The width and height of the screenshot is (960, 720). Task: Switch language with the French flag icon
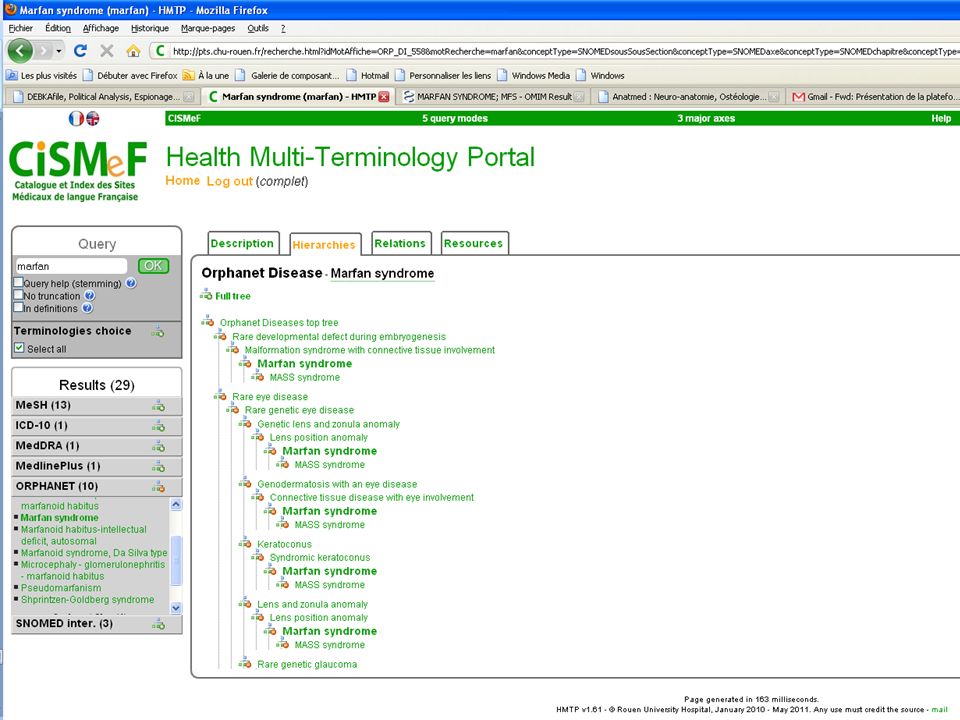point(76,119)
